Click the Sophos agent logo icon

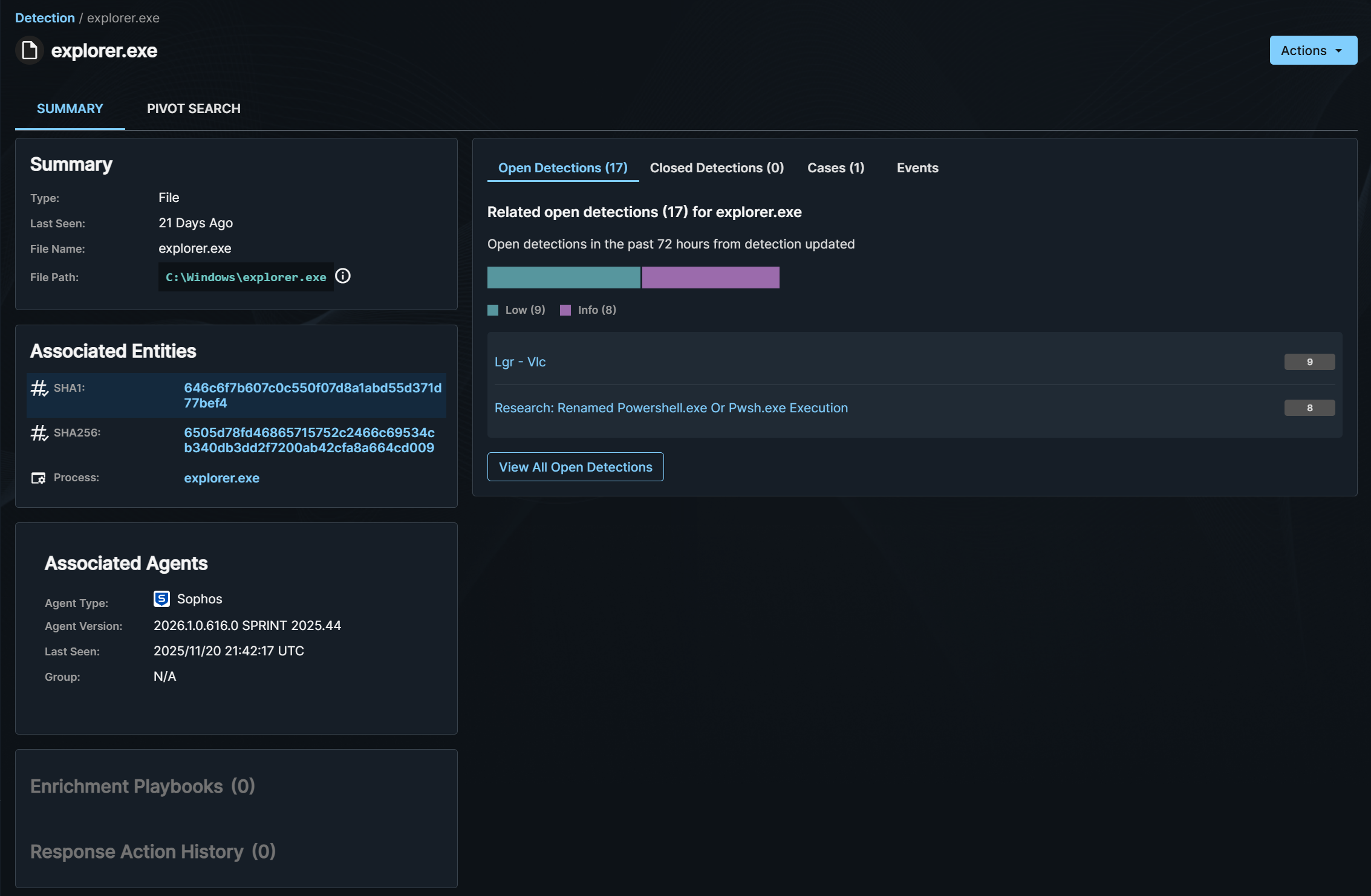pyautogui.click(x=161, y=599)
